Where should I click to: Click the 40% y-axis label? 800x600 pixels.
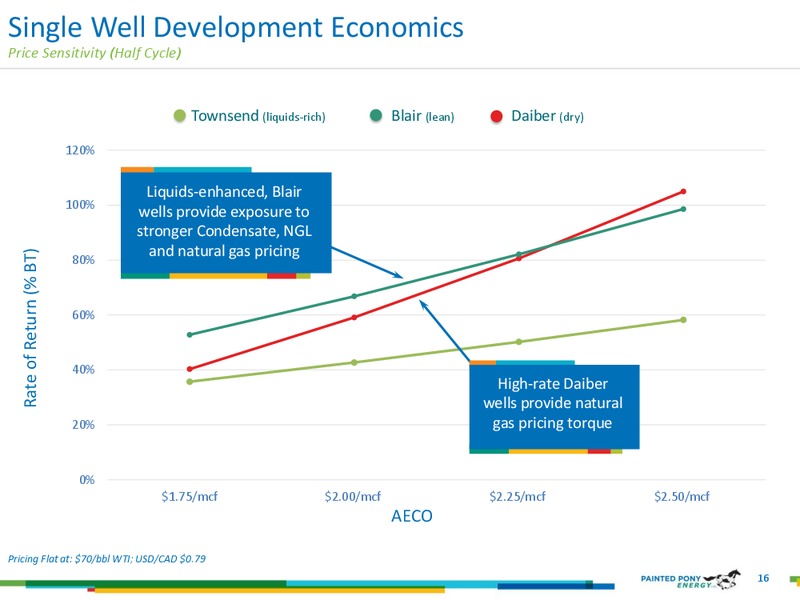(x=83, y=369)
